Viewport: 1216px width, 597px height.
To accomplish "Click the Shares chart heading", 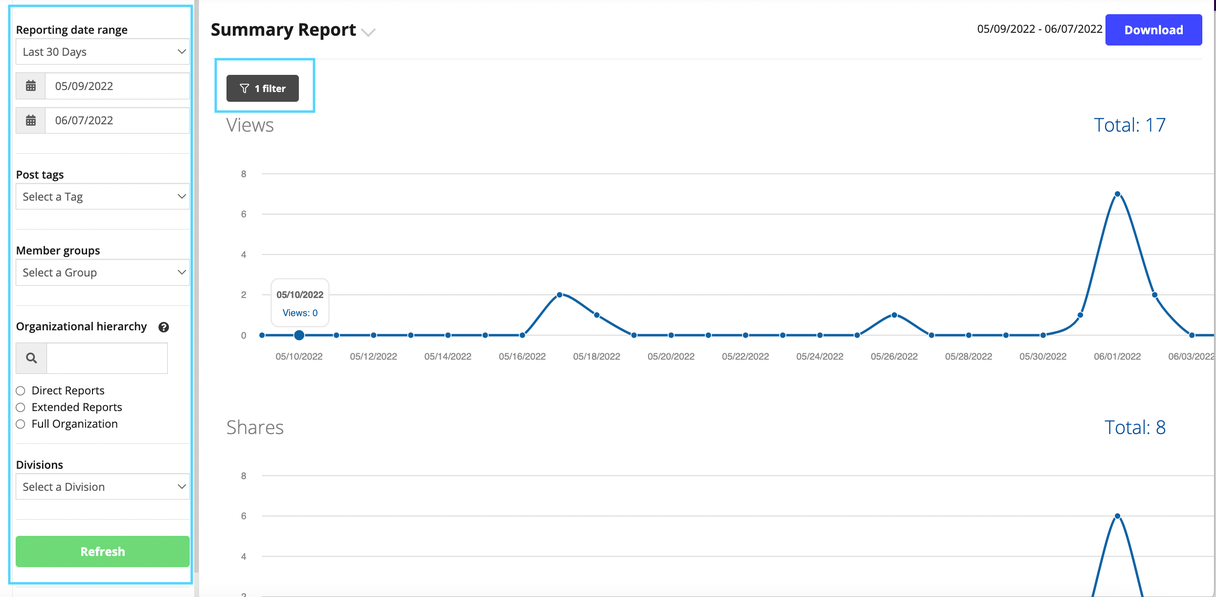I will [255, 427].
